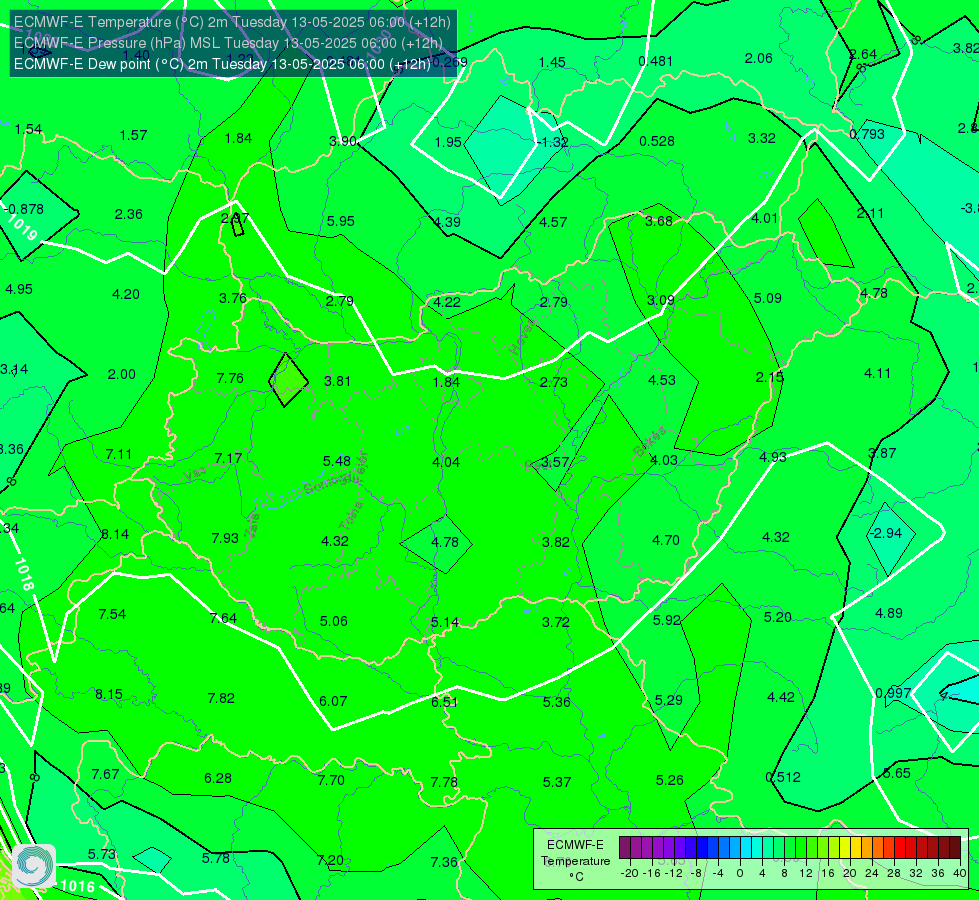Click the 1019 isobar label
The width and height of the screenshot is (979, 900).
(22, 228)
